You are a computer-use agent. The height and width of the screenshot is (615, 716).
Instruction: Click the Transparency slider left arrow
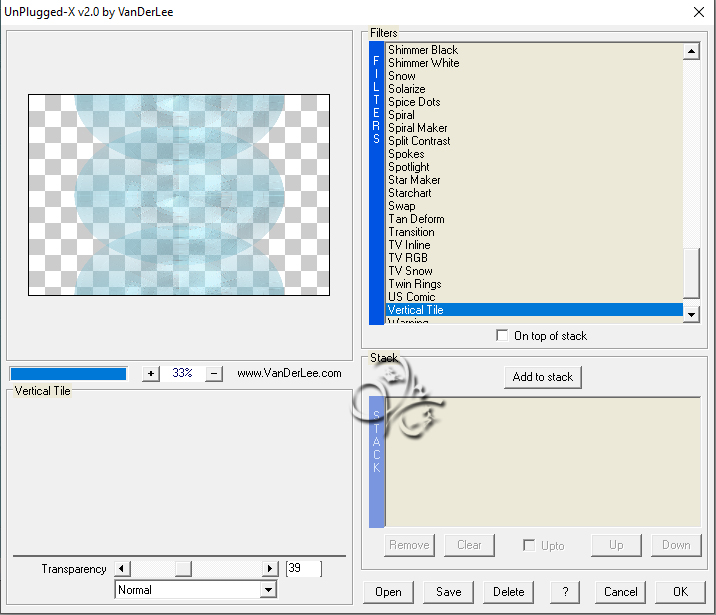tap(122, 568)
